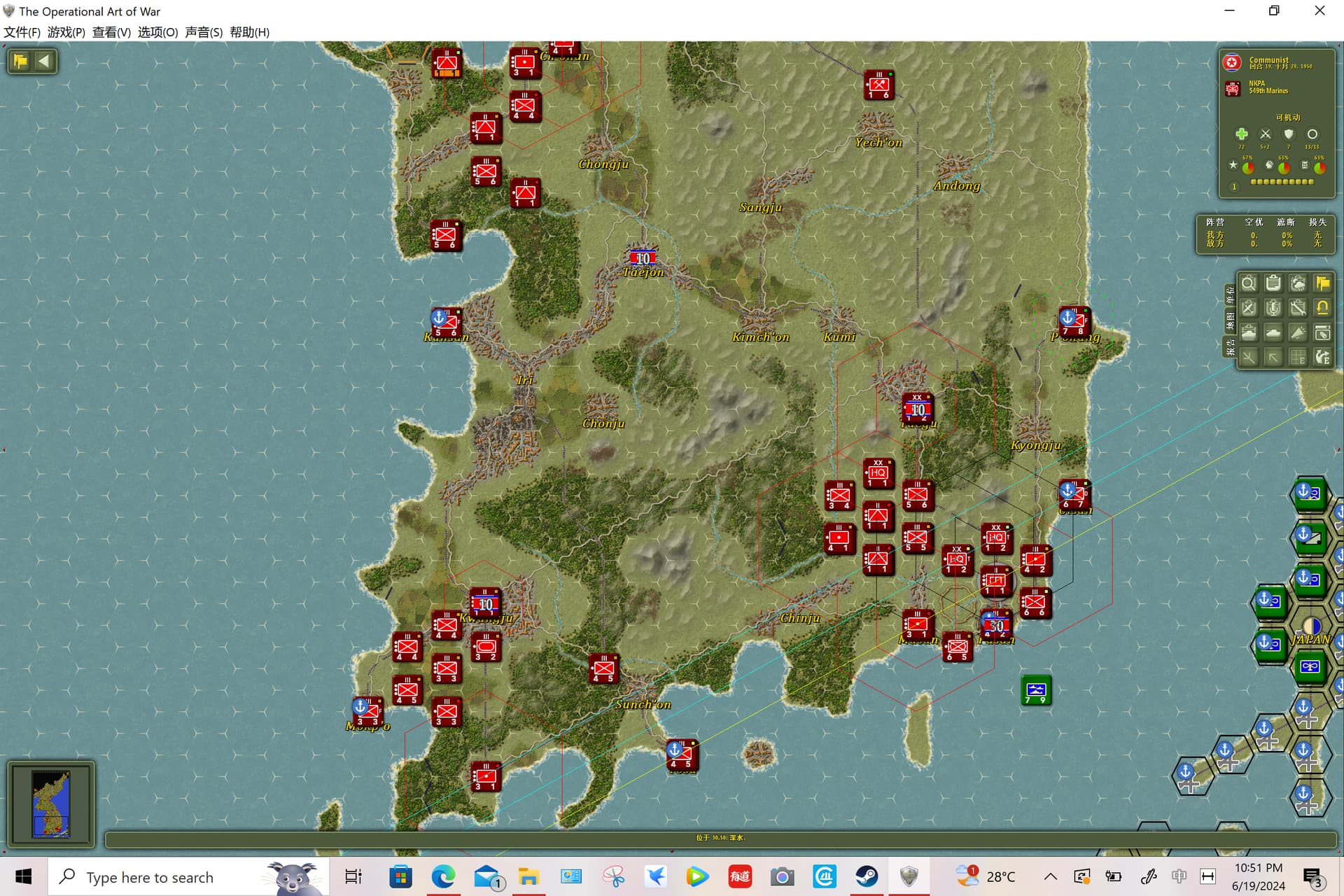The image size is (1344, 896).
Task: Click the arrows E event icon
Action: pos(1322,358)
